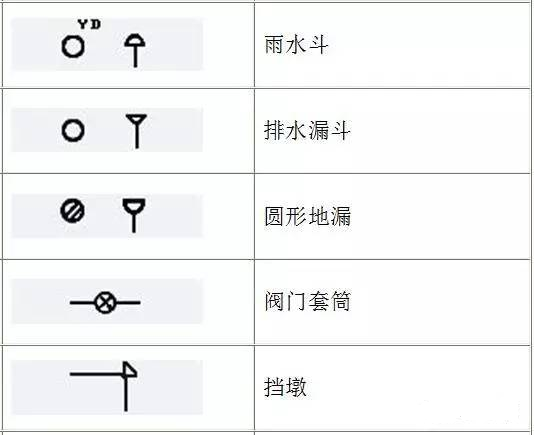Select the 排水漏斗 text label
Image resolution: width=534 pixels, height=435 pixels.
pos(307,130)
